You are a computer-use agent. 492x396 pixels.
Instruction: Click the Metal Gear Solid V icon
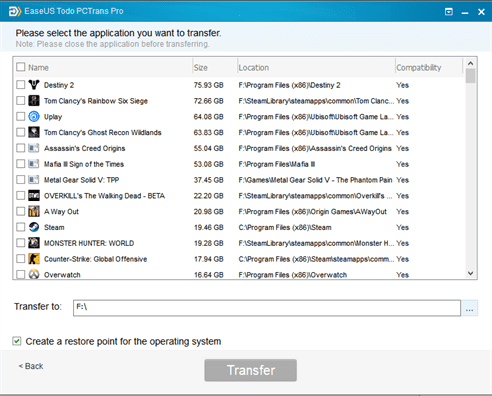[34, 180]
